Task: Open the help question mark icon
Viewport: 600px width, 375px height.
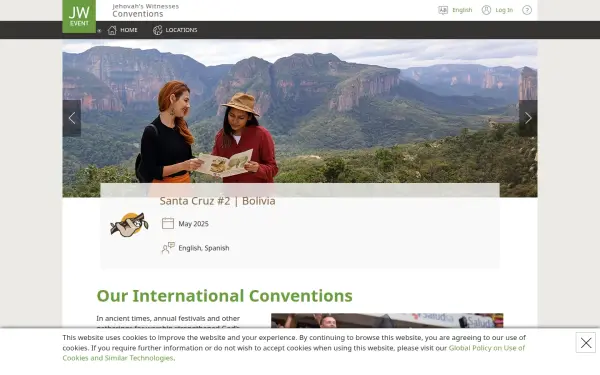Action: click(x=527, y=10)
